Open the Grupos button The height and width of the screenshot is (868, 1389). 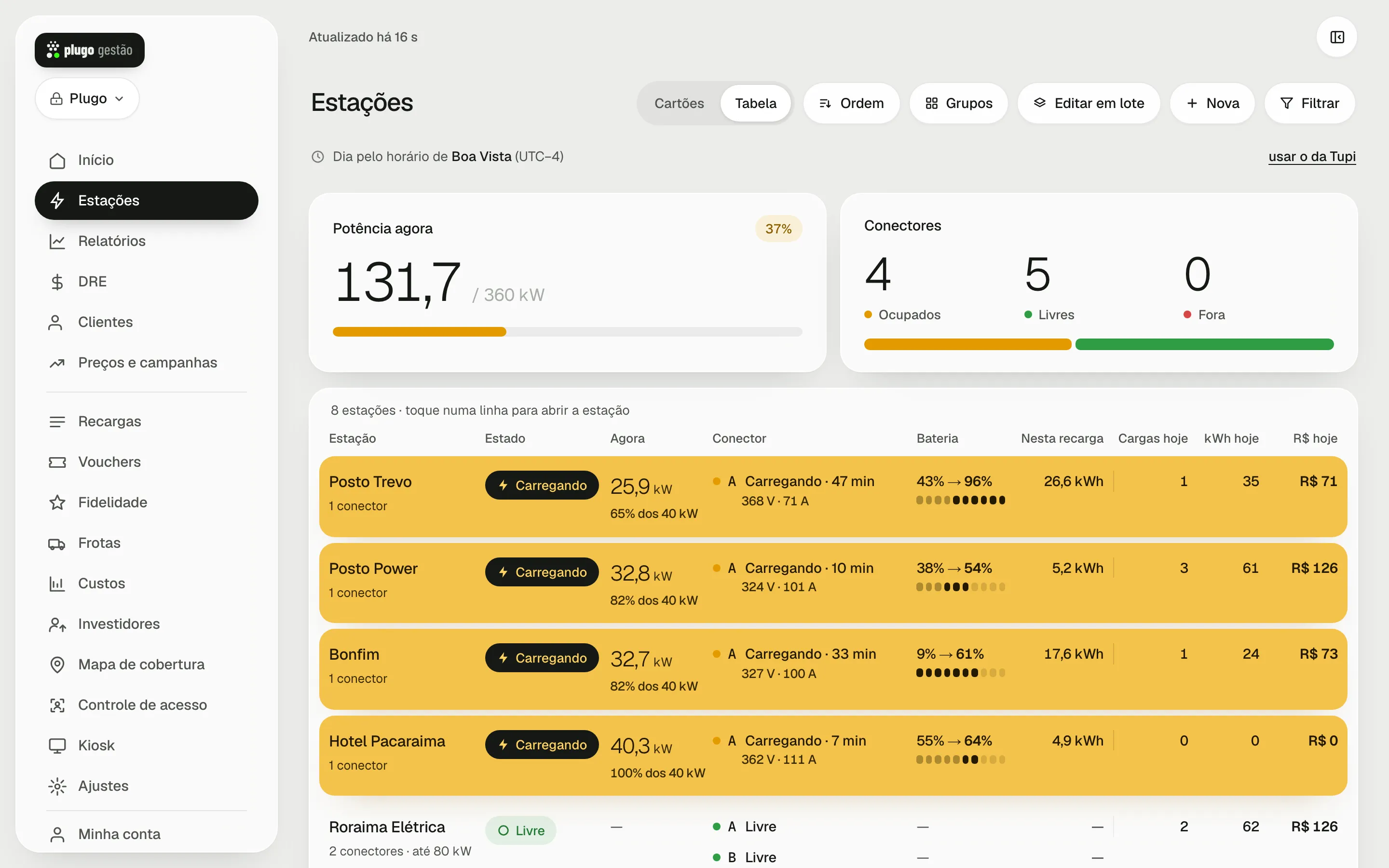[x=958, y=103]
